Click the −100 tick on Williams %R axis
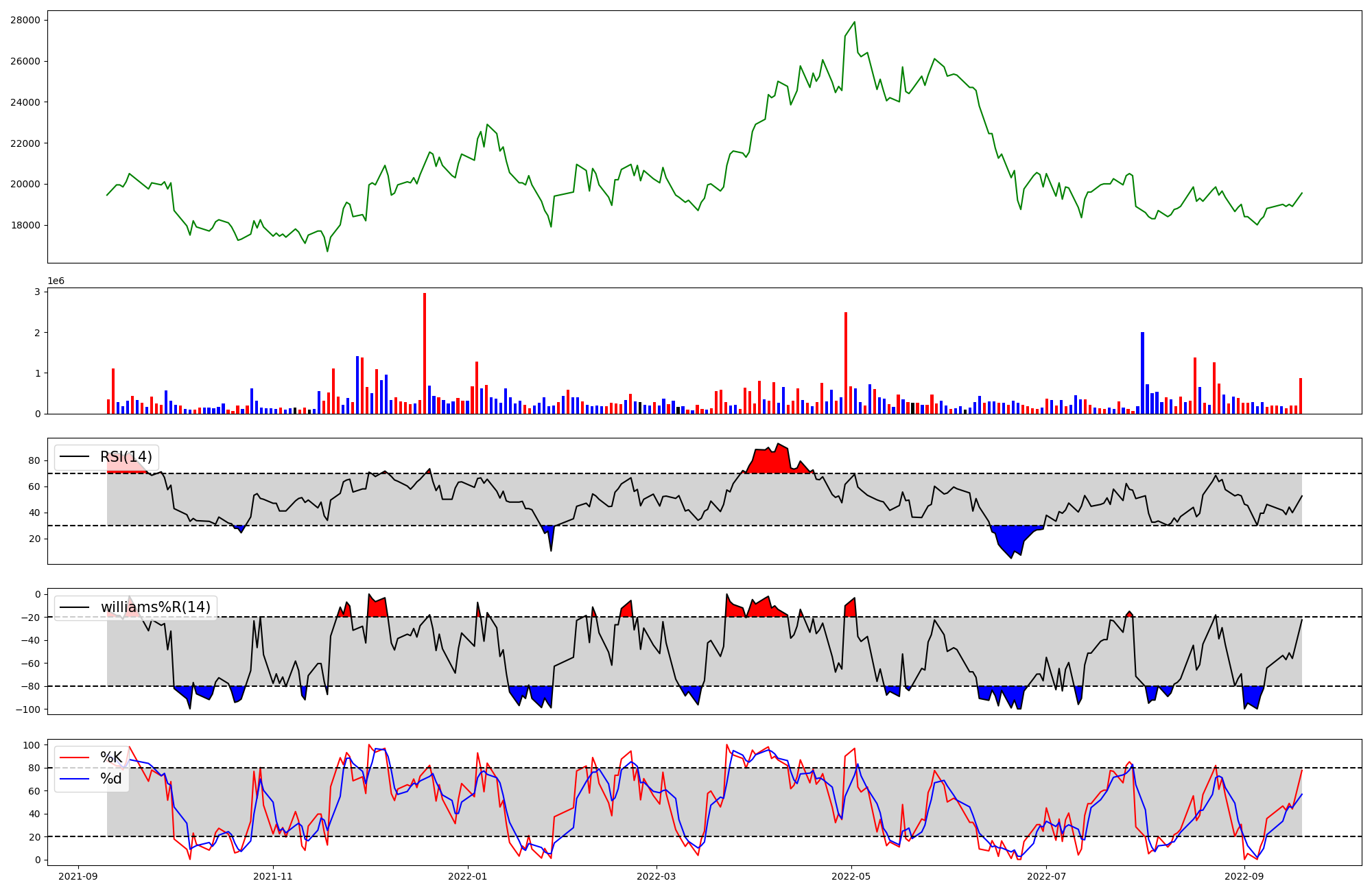Viewport: 1372px width, 892px height. (27, 709)
